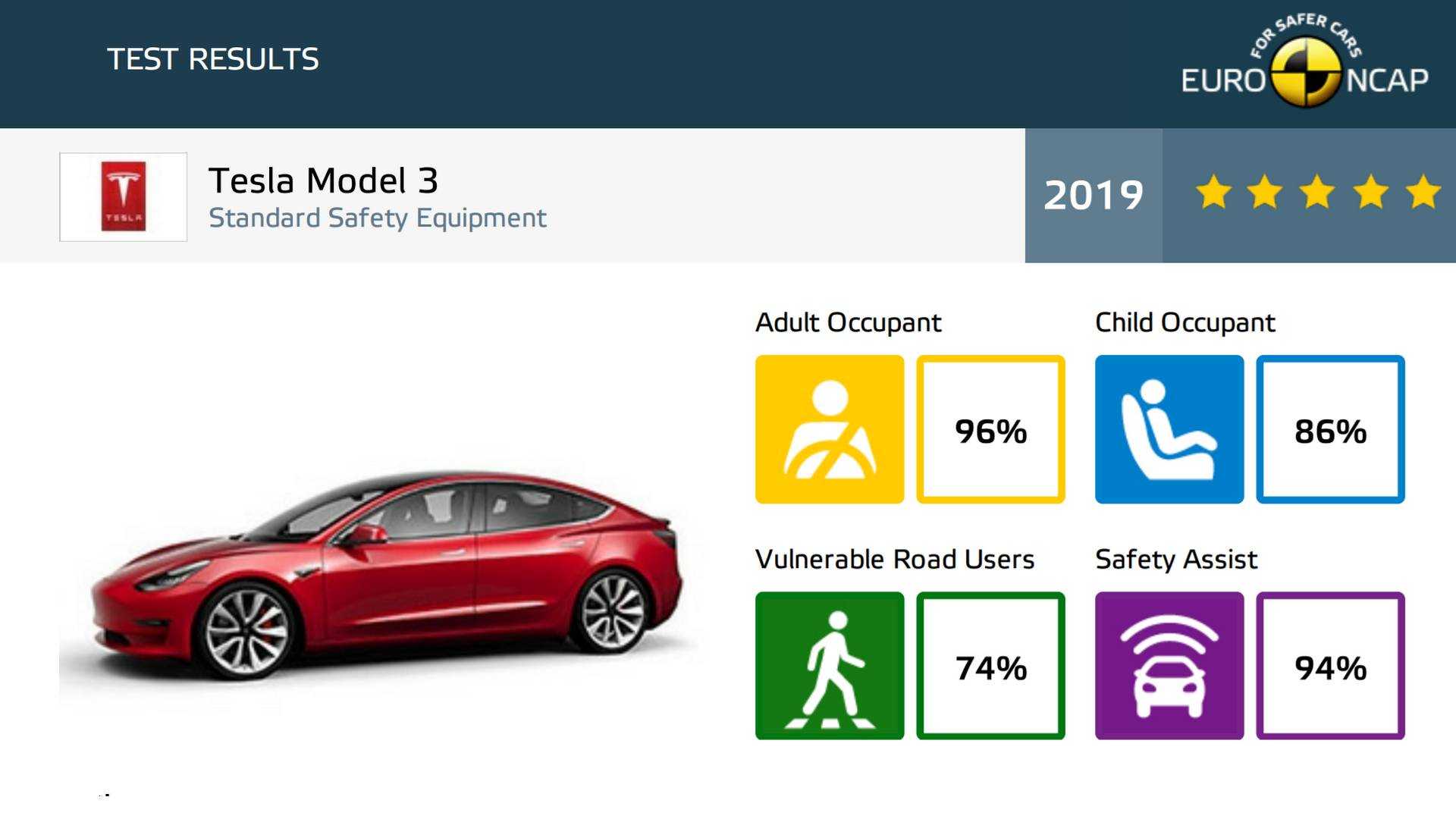Click the purple Safety Assist car icon
The width and height of the screenshot is (1456, 819).
pos(1169,666)
